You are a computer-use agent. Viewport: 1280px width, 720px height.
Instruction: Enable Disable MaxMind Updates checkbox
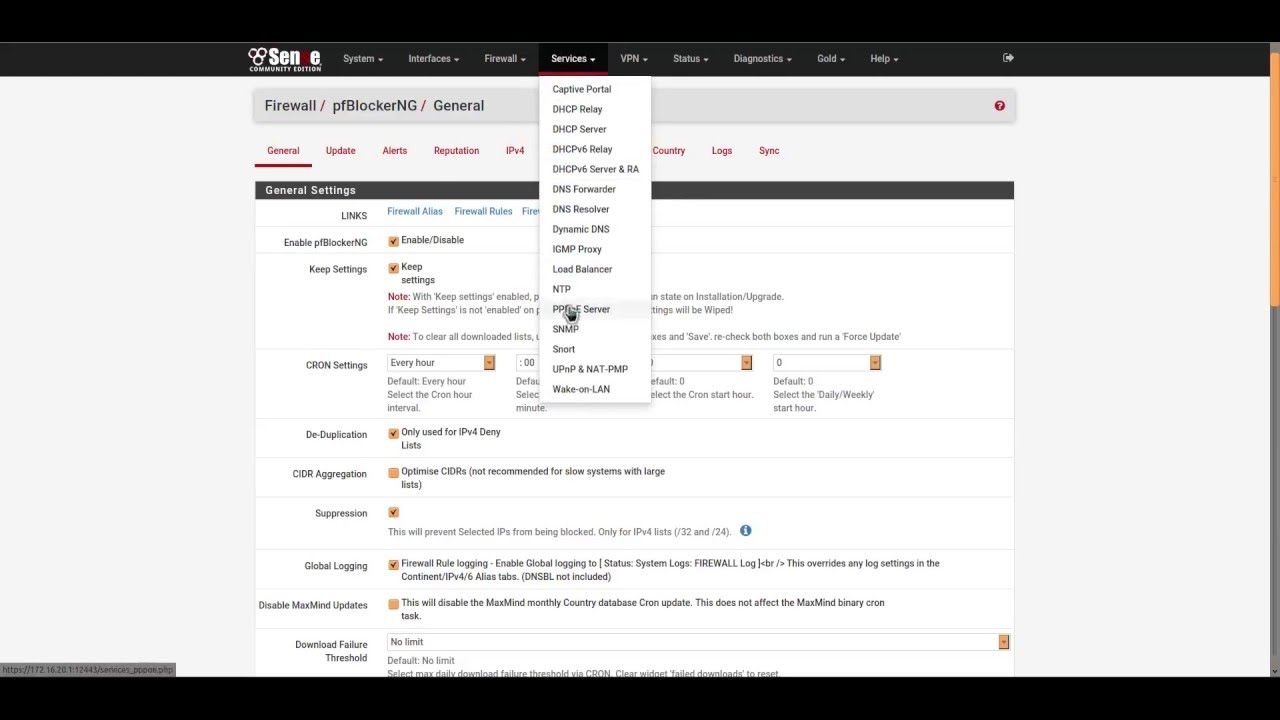(x=393, y=604)
